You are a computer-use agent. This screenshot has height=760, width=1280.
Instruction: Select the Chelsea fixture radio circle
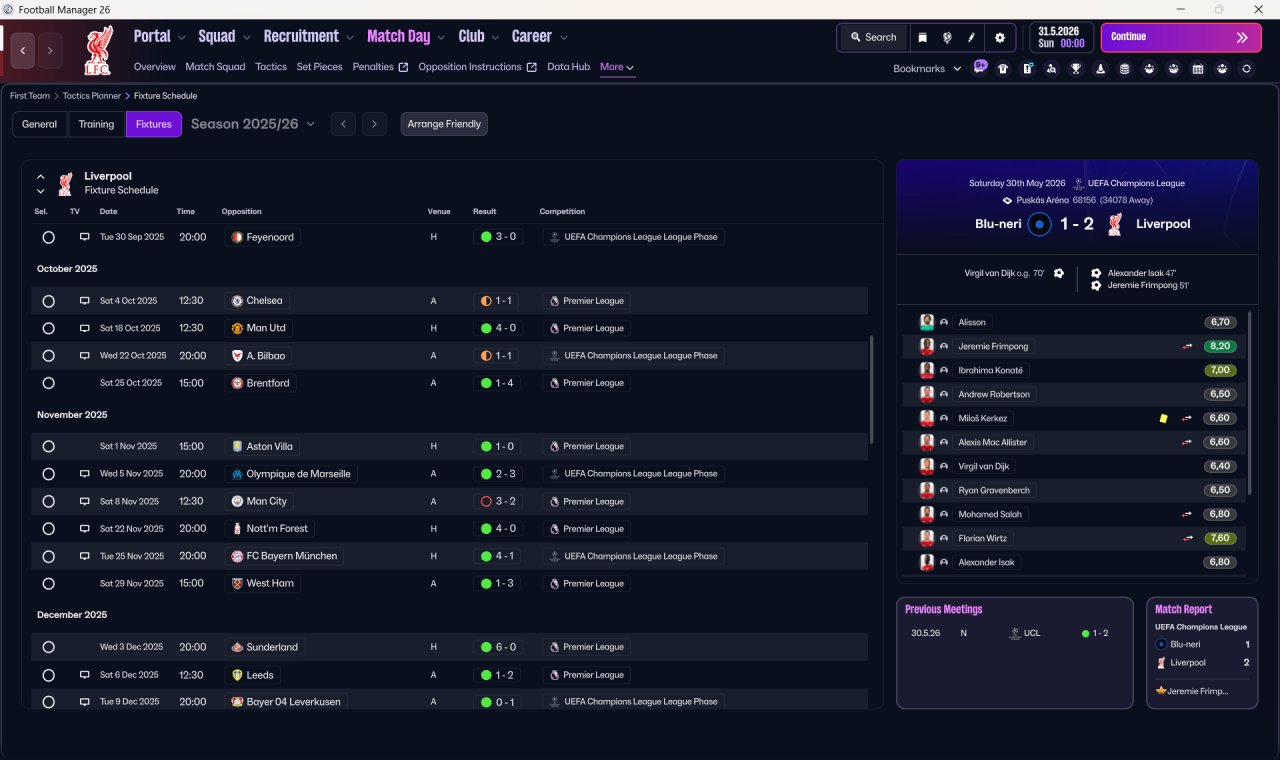tap(48, 301)
